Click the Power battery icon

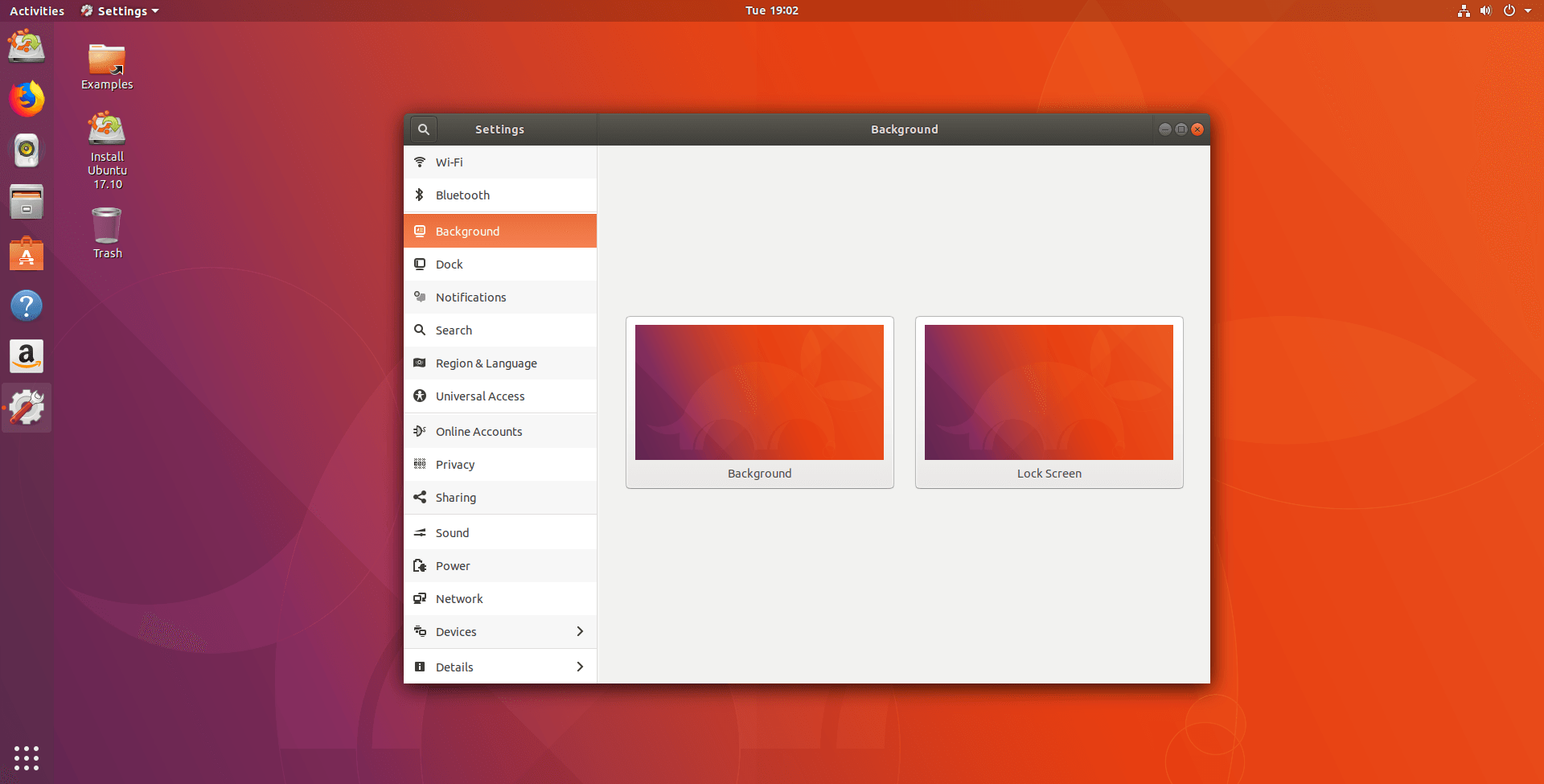coord(420,565)
